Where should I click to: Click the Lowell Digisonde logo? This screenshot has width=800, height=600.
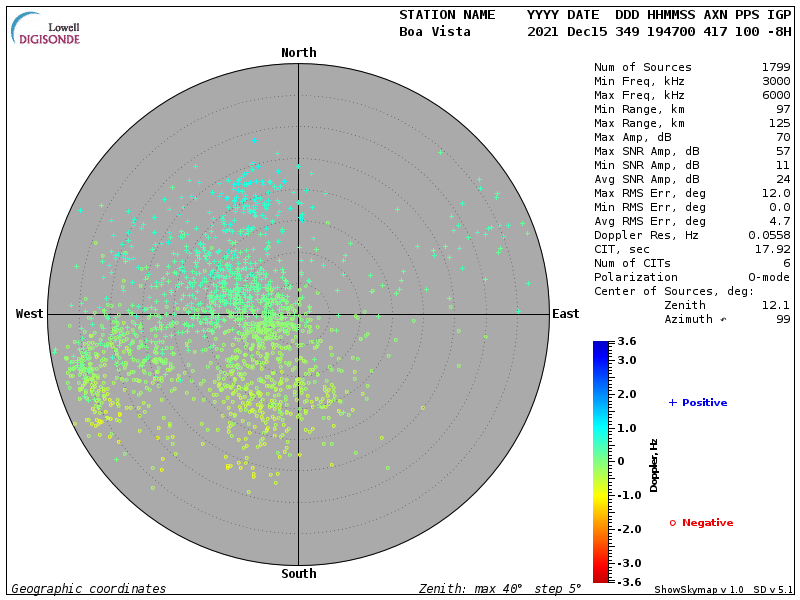(x=47, y=30)
